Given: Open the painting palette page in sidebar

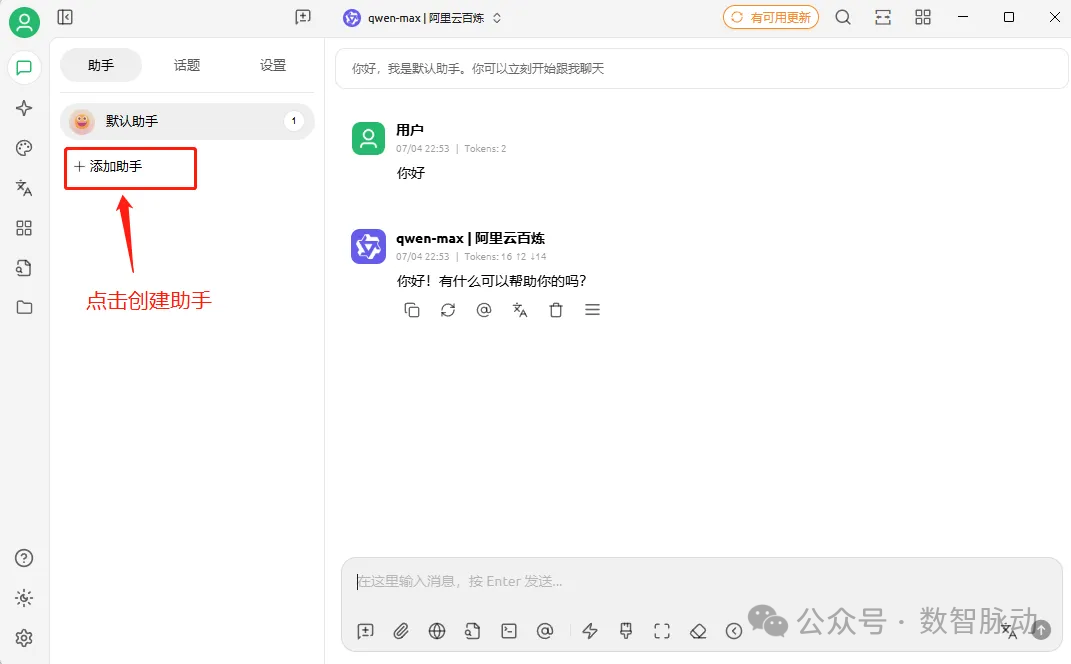Looking at the screenshot, I should pos(24,148).
